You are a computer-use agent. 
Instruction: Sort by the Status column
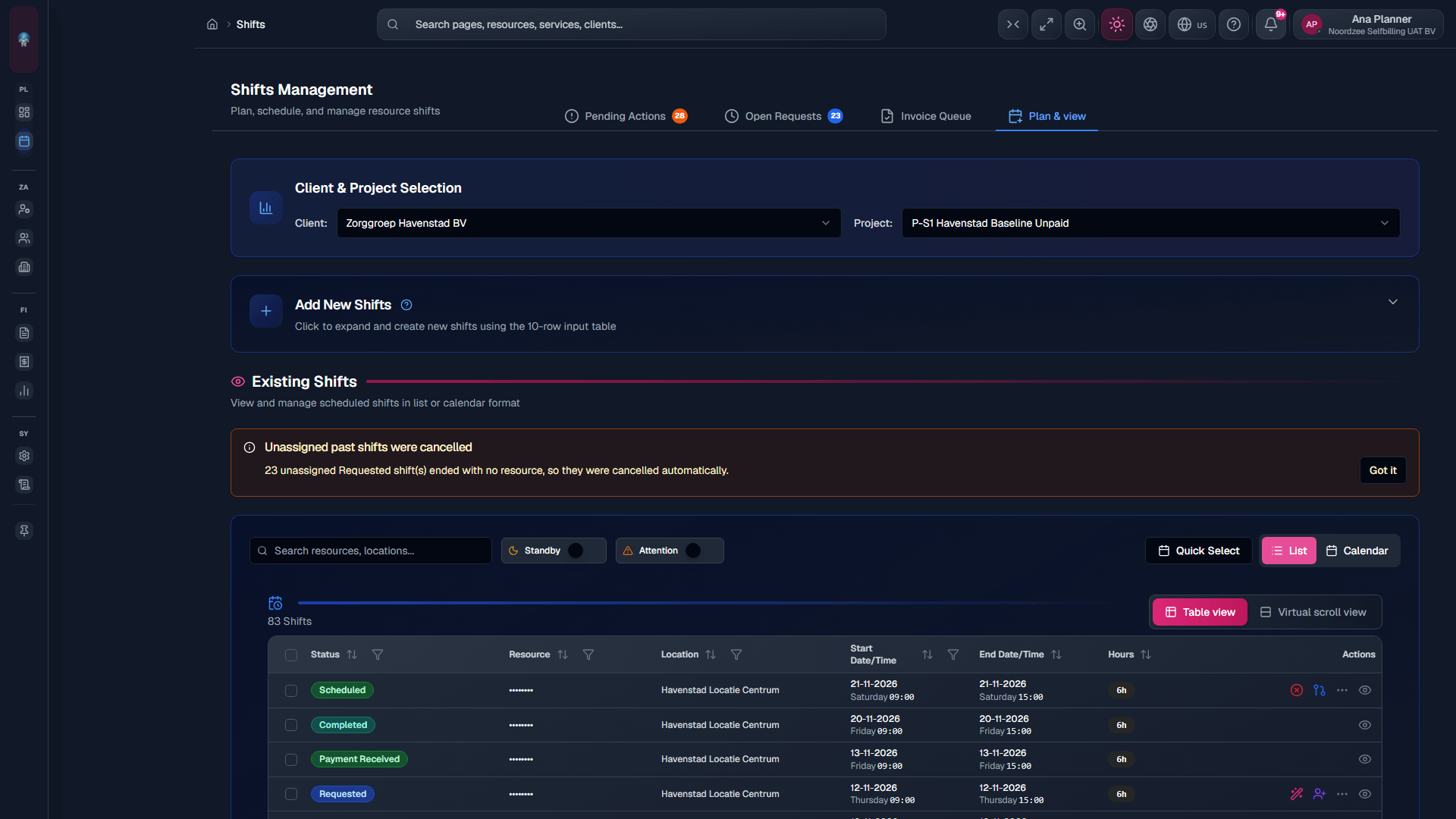(352, 654)
